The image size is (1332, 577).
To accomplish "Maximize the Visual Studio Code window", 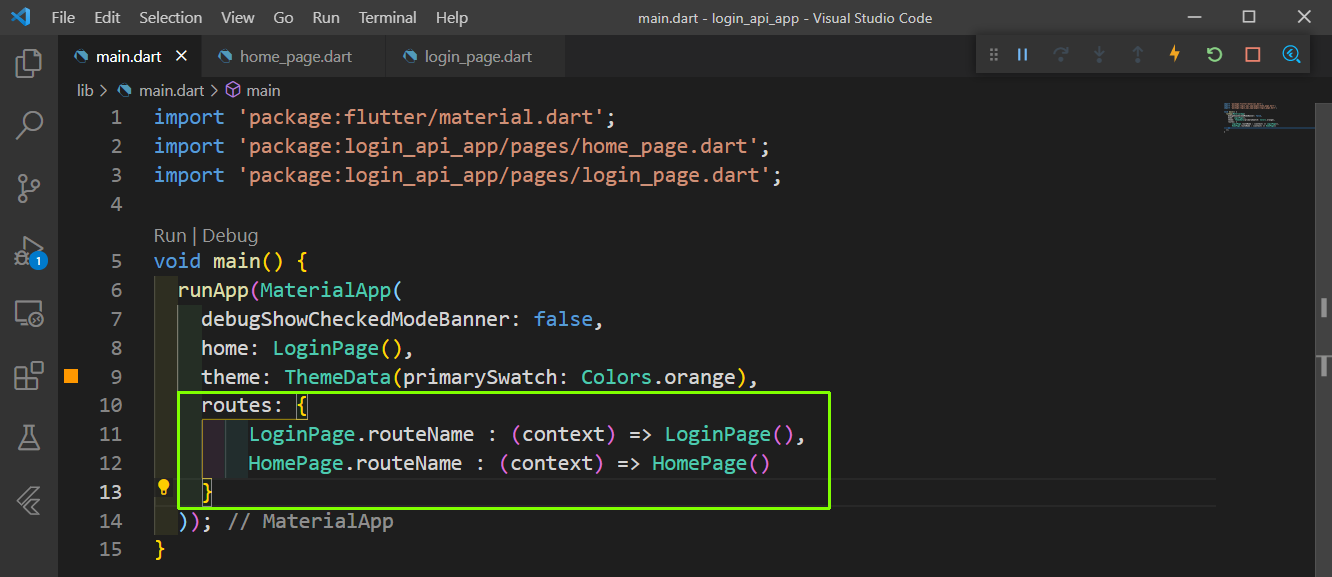I will click(1249, 17).
